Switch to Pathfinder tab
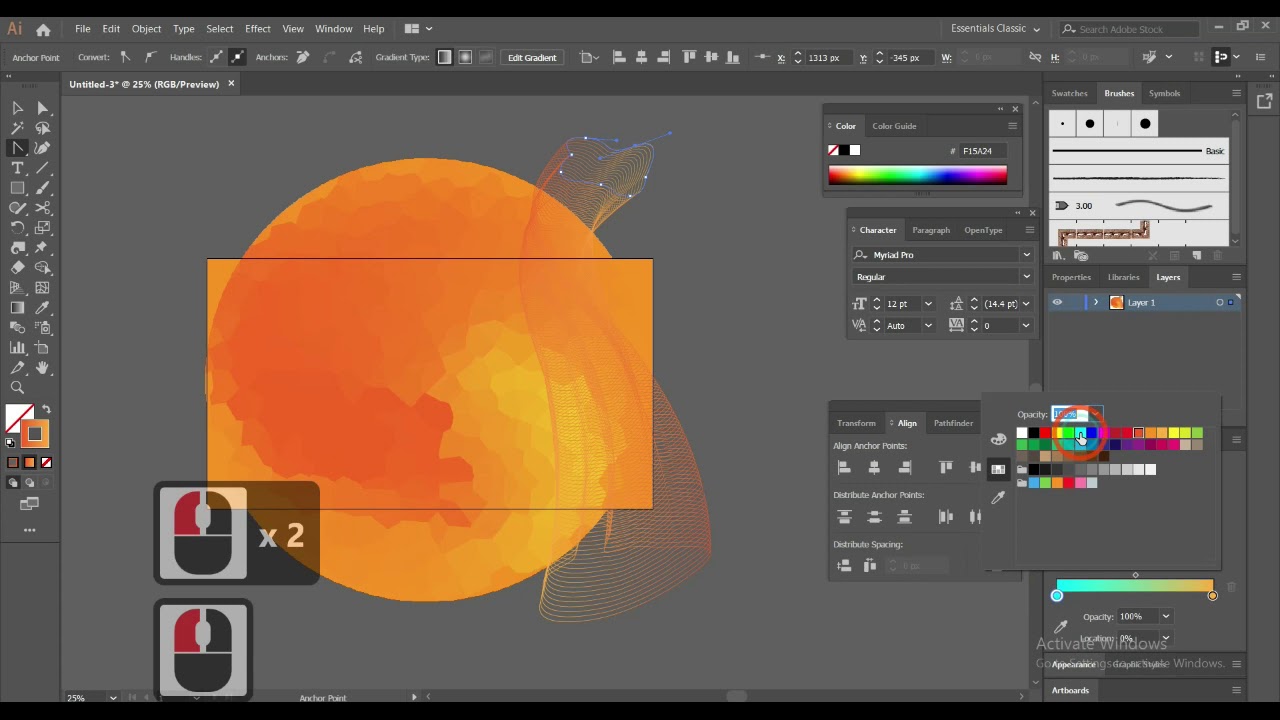 pyautogui.click(x=953, y=423)
